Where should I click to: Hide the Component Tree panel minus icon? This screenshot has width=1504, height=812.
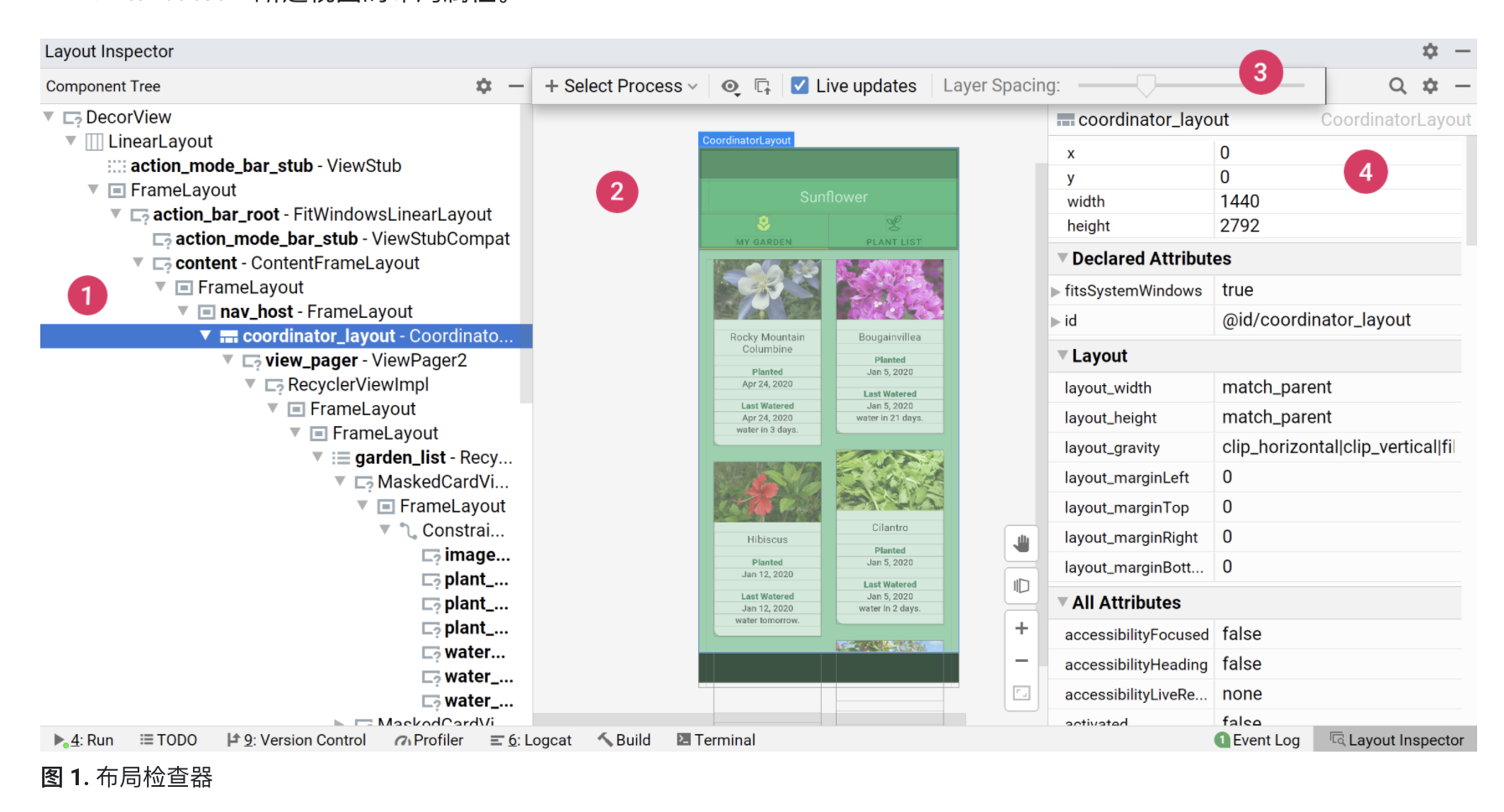pos(516,86)
